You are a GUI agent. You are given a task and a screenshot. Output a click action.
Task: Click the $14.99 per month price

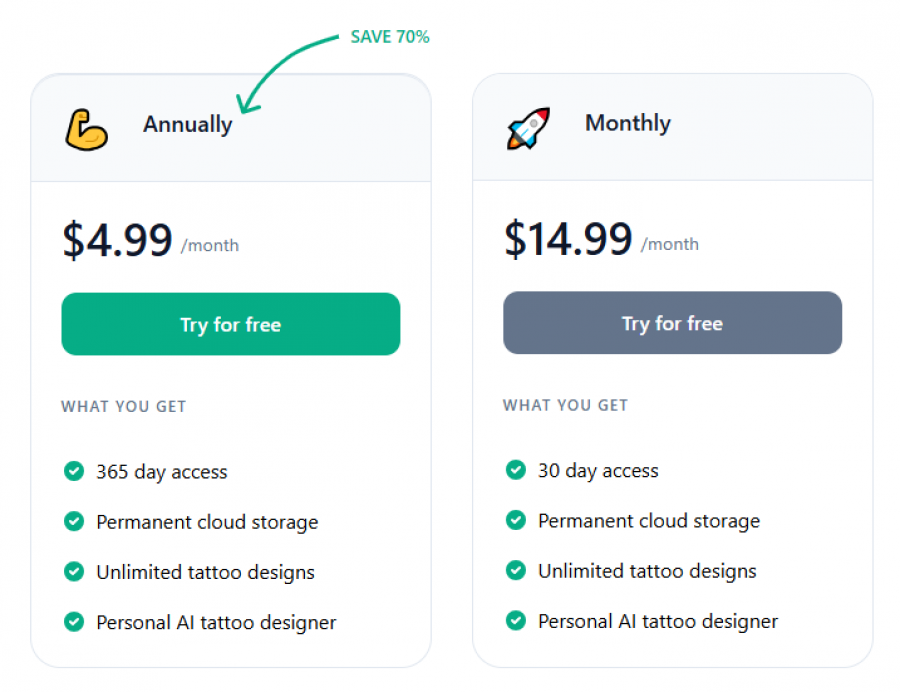pyautogui.click(x=568, y=239)
